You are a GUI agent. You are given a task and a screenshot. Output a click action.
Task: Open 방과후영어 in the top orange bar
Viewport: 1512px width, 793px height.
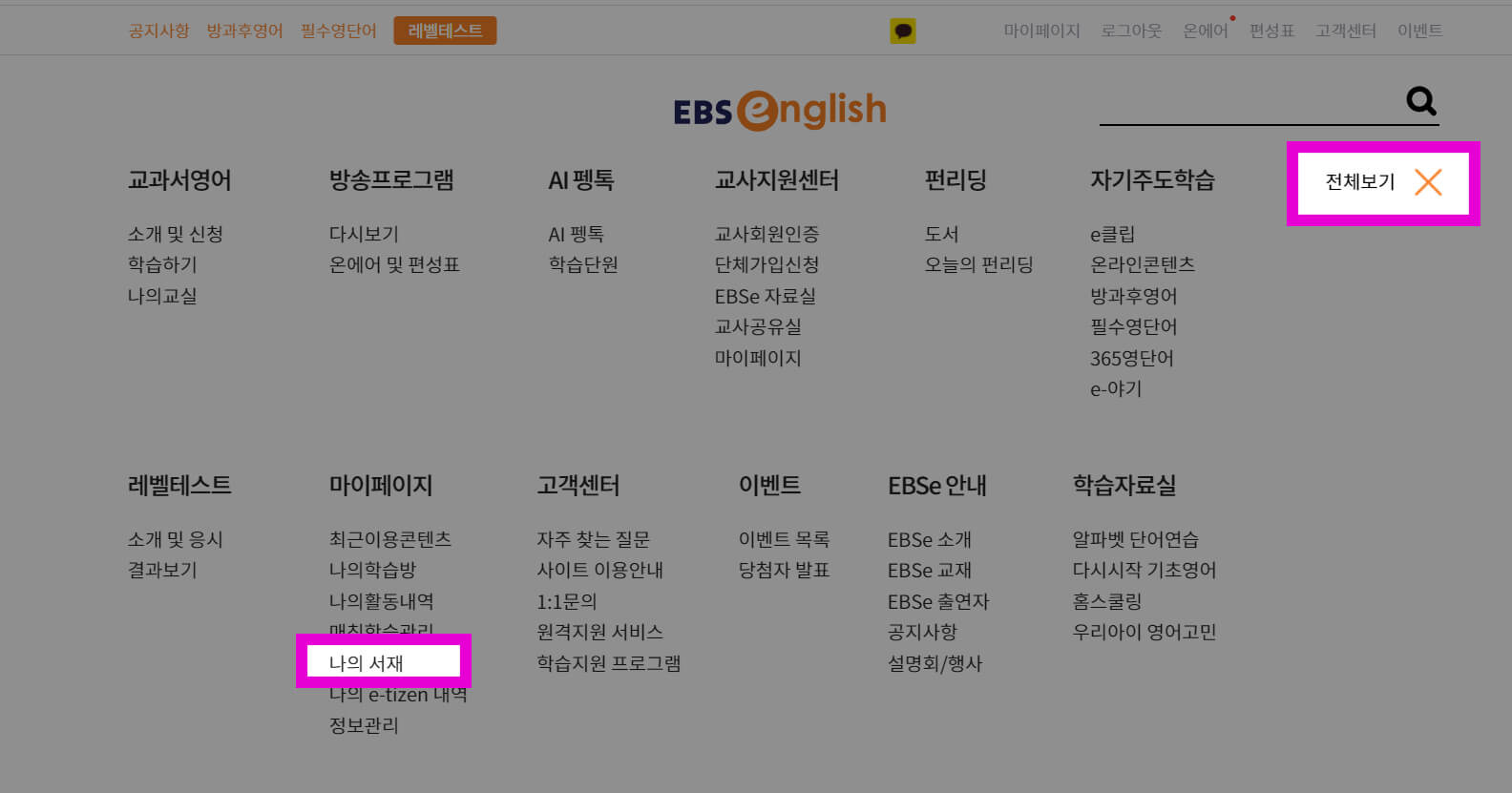(x=245, y=31)
